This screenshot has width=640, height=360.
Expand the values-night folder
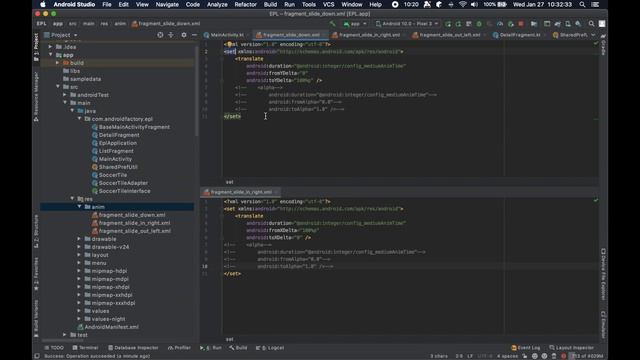(79, 319)
